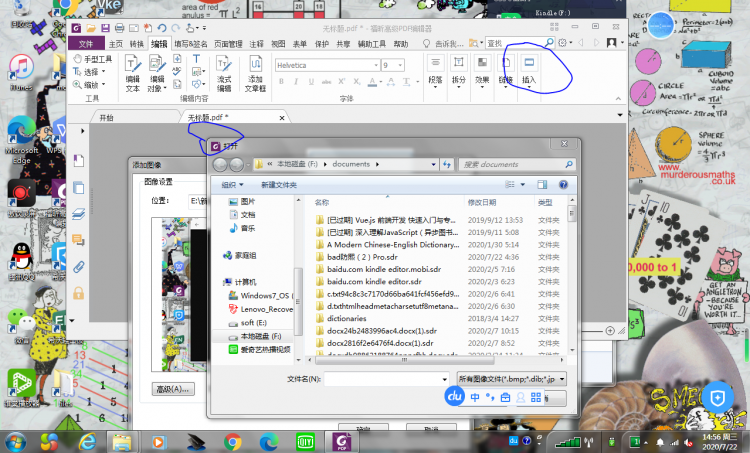Switch to 注释 comment ribbon tab

click(x=256, y=44)
